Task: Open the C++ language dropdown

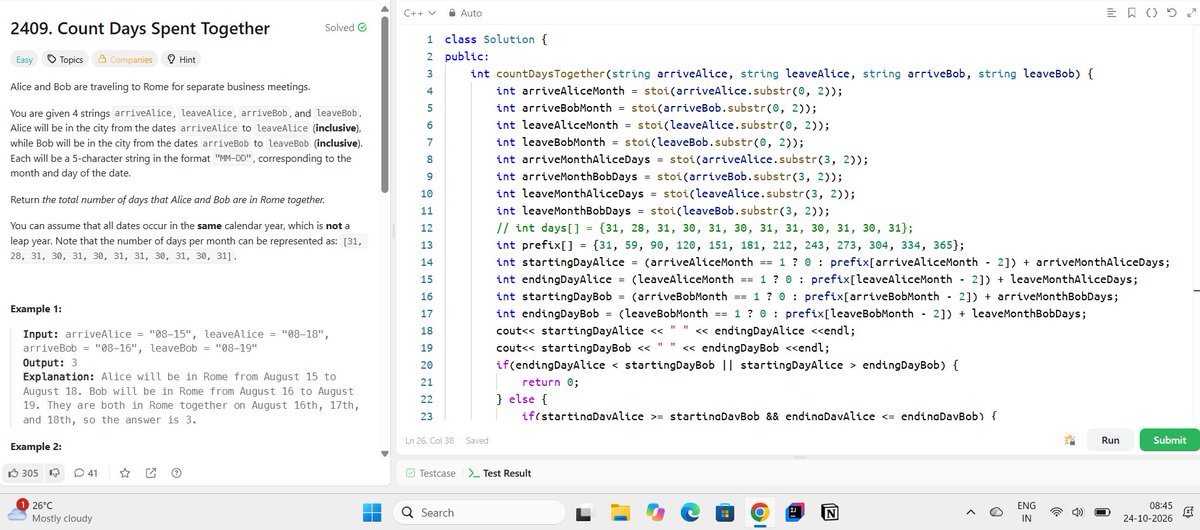Action: click(420, 13)
